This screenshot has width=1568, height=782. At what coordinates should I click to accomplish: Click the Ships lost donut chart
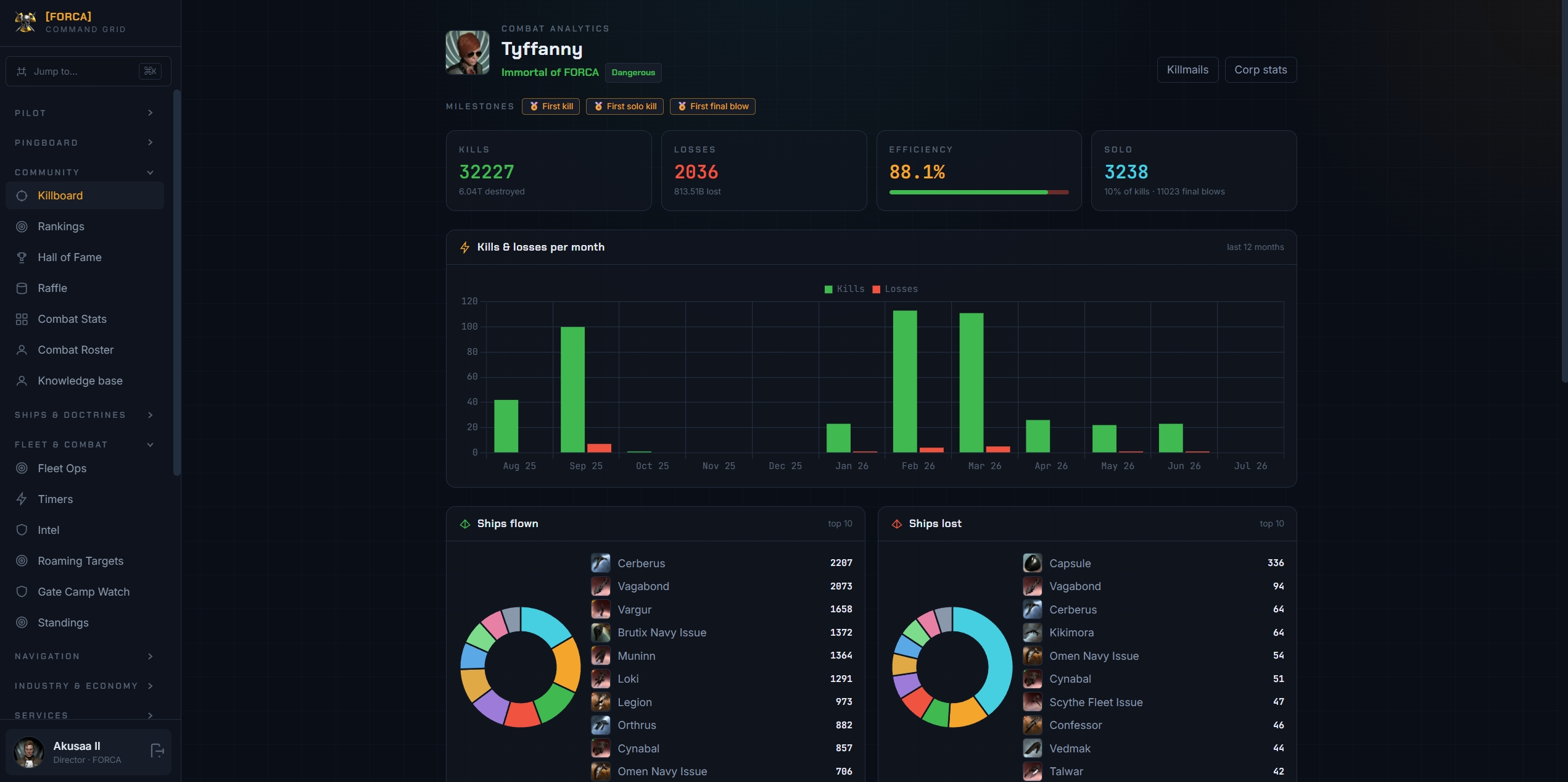click(952, 667)
